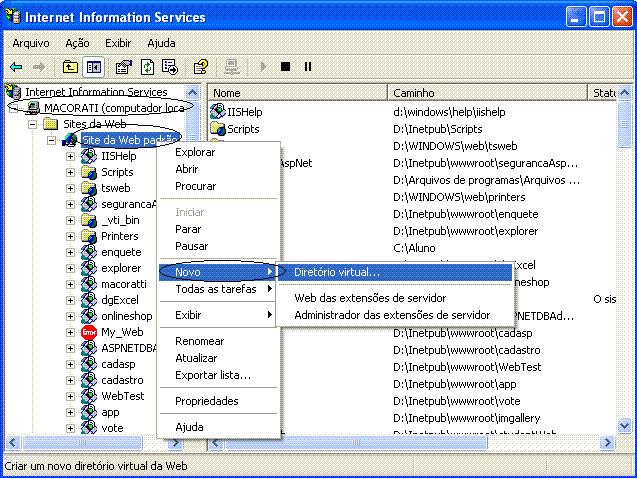
Task: Click the Internet Information Services root icon
Action: tap(13, 91)
